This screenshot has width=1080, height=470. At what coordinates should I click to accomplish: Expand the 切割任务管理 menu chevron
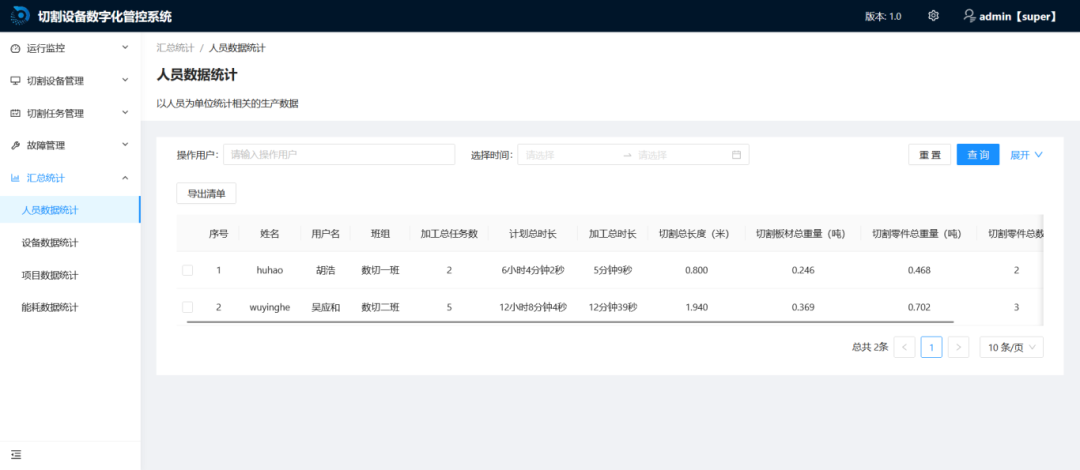pyautogui.click(x=125, y=112)
